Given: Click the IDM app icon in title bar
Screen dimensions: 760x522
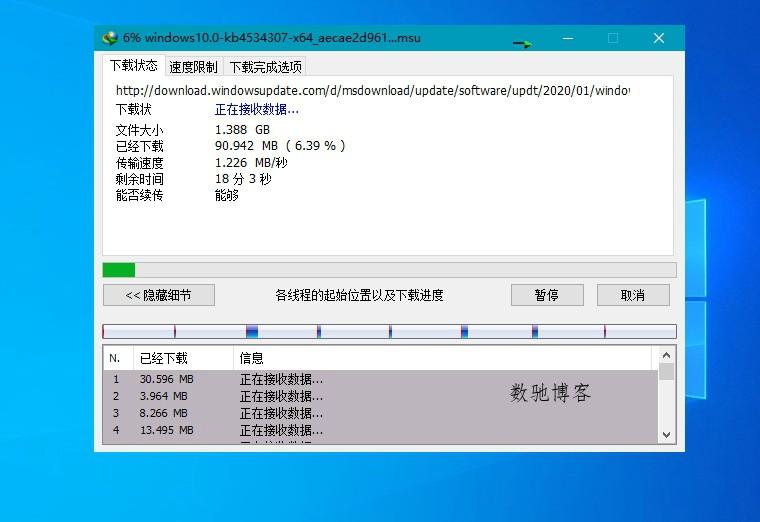Looking at the screenshot, I should point(111,38).
